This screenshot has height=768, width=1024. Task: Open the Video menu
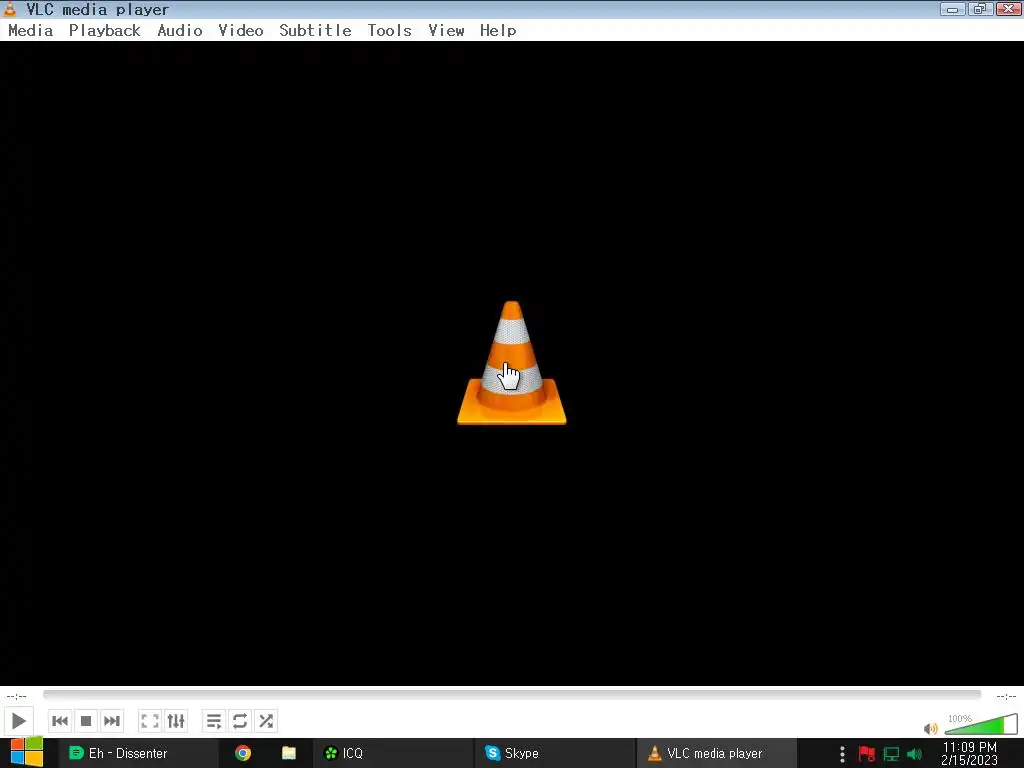click(x=240, y=31)
